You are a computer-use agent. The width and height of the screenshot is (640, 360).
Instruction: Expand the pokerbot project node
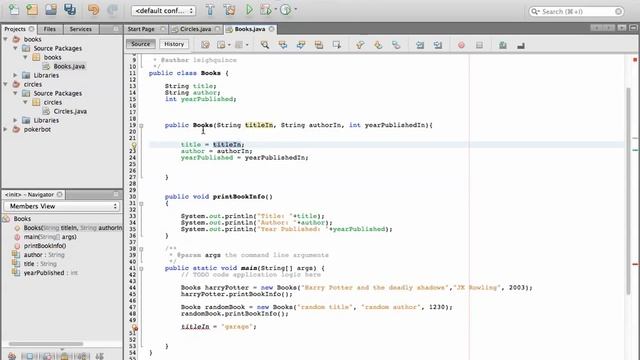(x=6, y=129)
